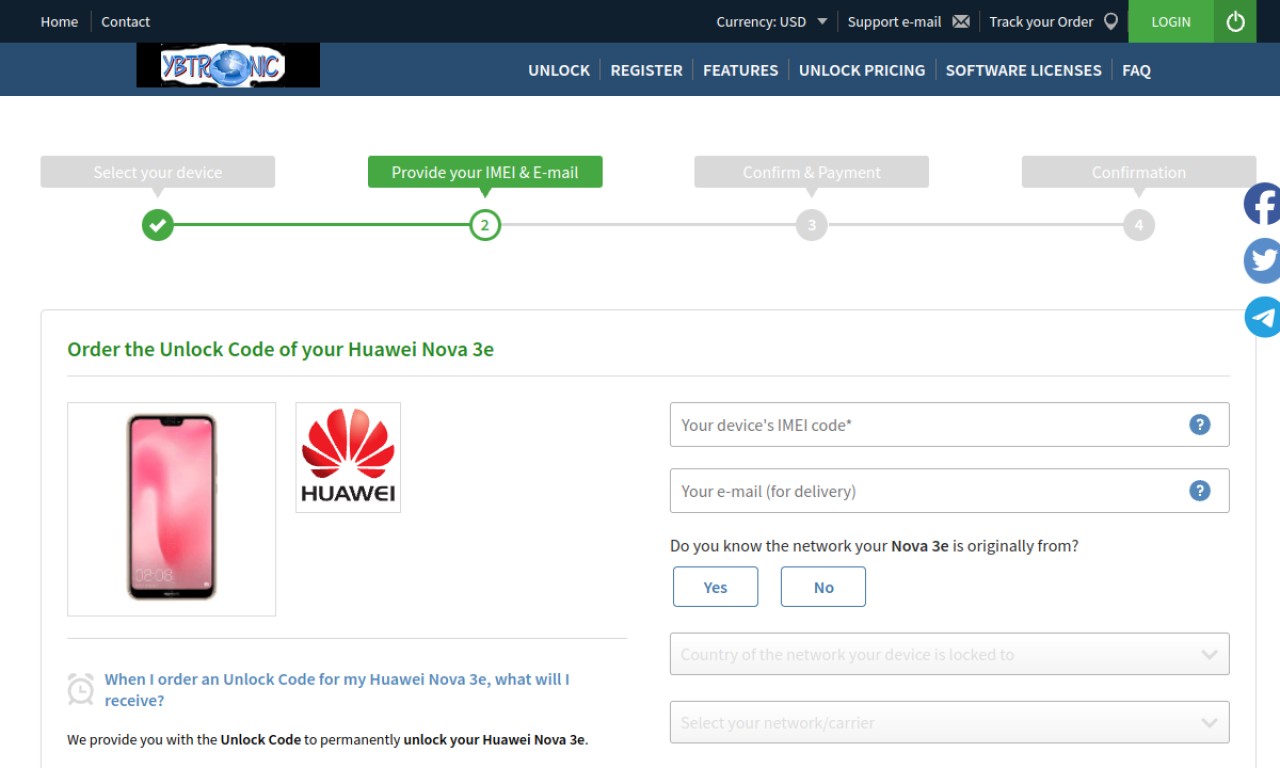Screen dimensions: 1280x768
Task: Open the Select your network/carrier dropdown
Action: click(949, 722)
